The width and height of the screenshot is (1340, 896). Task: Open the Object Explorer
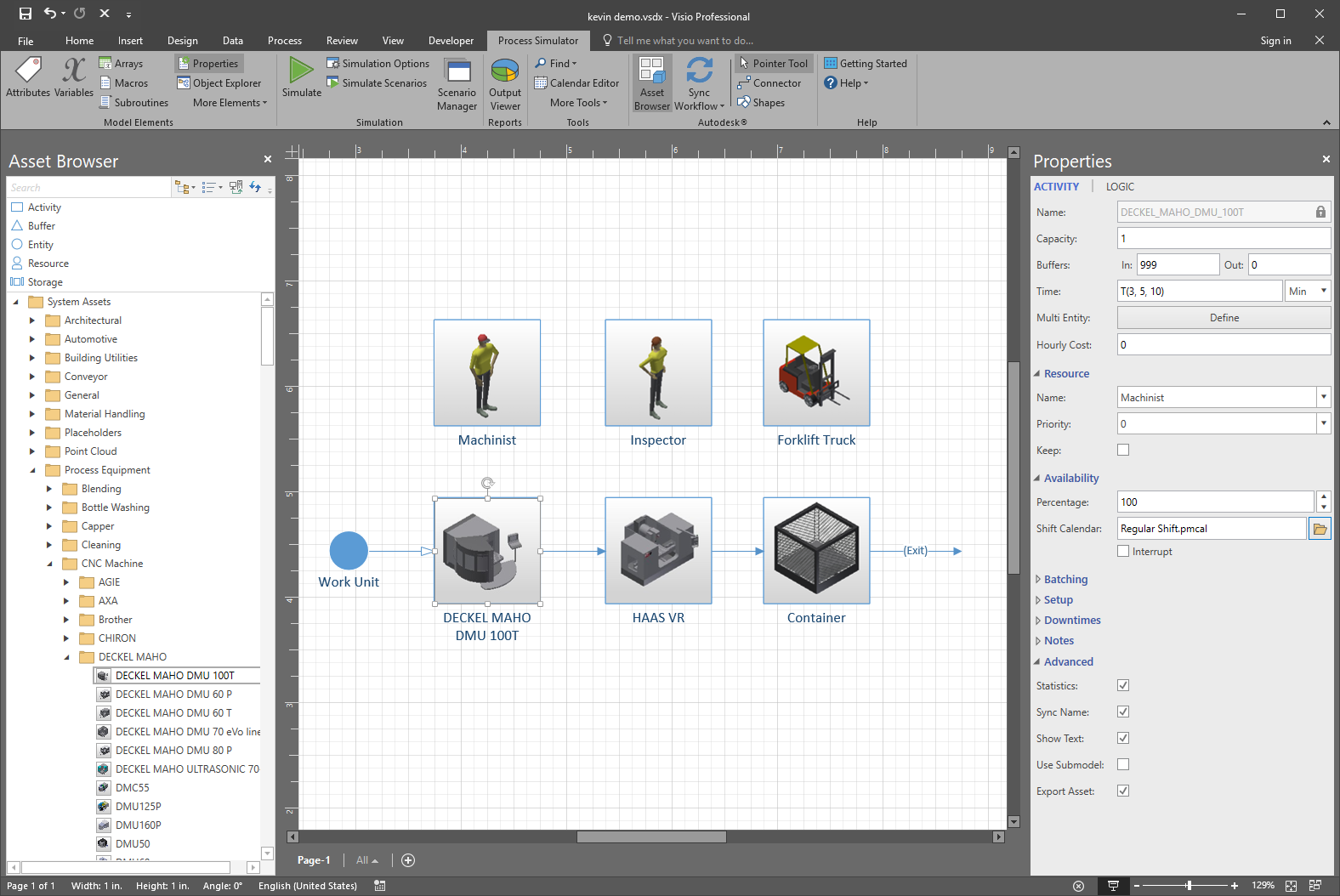219,82
